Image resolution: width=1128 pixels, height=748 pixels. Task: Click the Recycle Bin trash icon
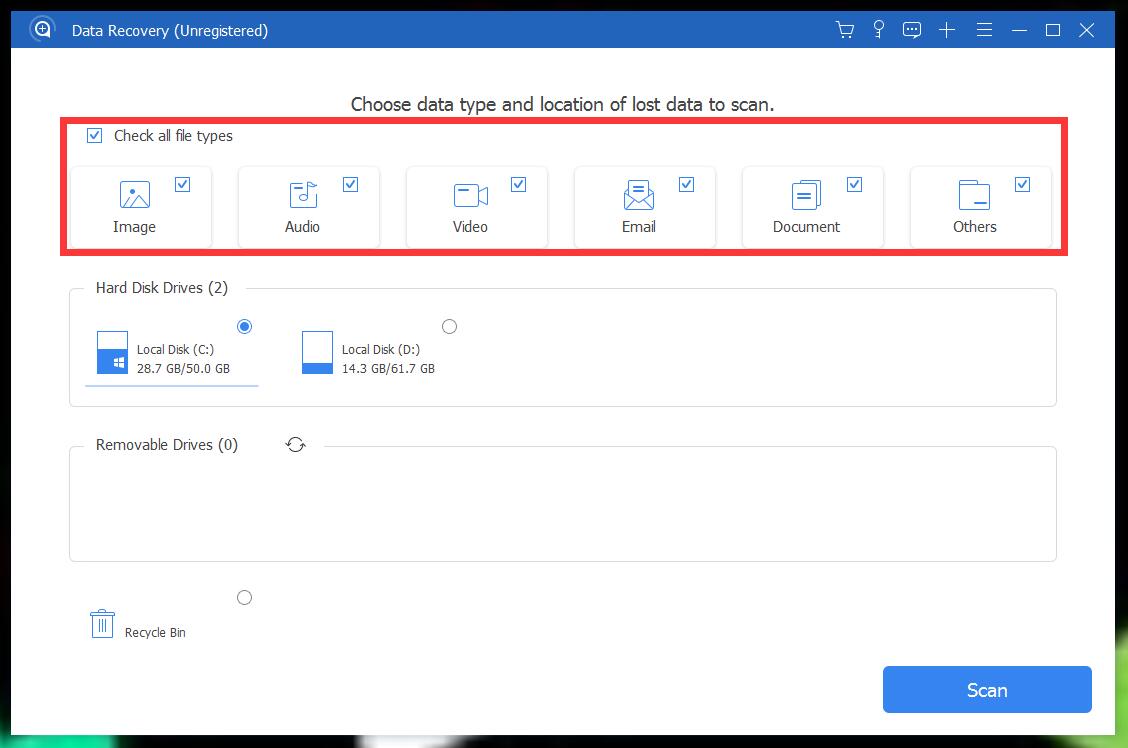point(102,624)
